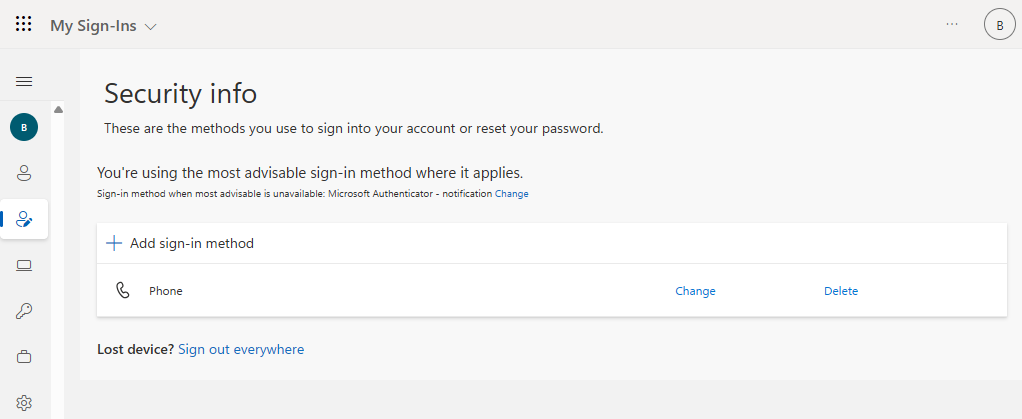Open account manager avatar in top-right corner

pos(999,25)
